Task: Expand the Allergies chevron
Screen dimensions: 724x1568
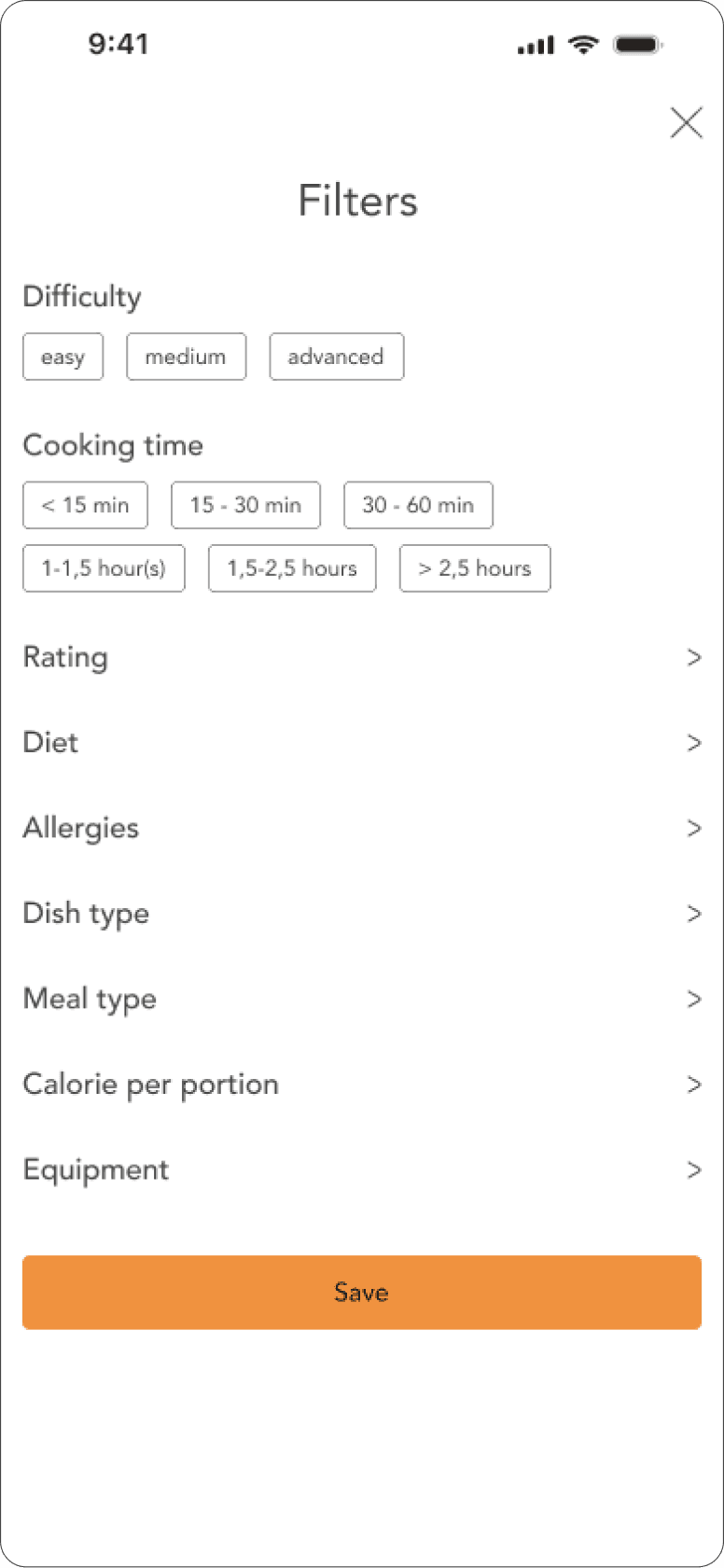Action: click(693, 828)
